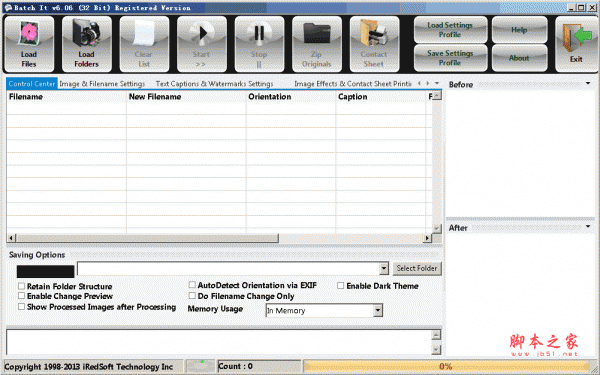This screenshot has width=600, height=375.
Task: Click the 0% progress bar
Action: click(x=446, y=366)
